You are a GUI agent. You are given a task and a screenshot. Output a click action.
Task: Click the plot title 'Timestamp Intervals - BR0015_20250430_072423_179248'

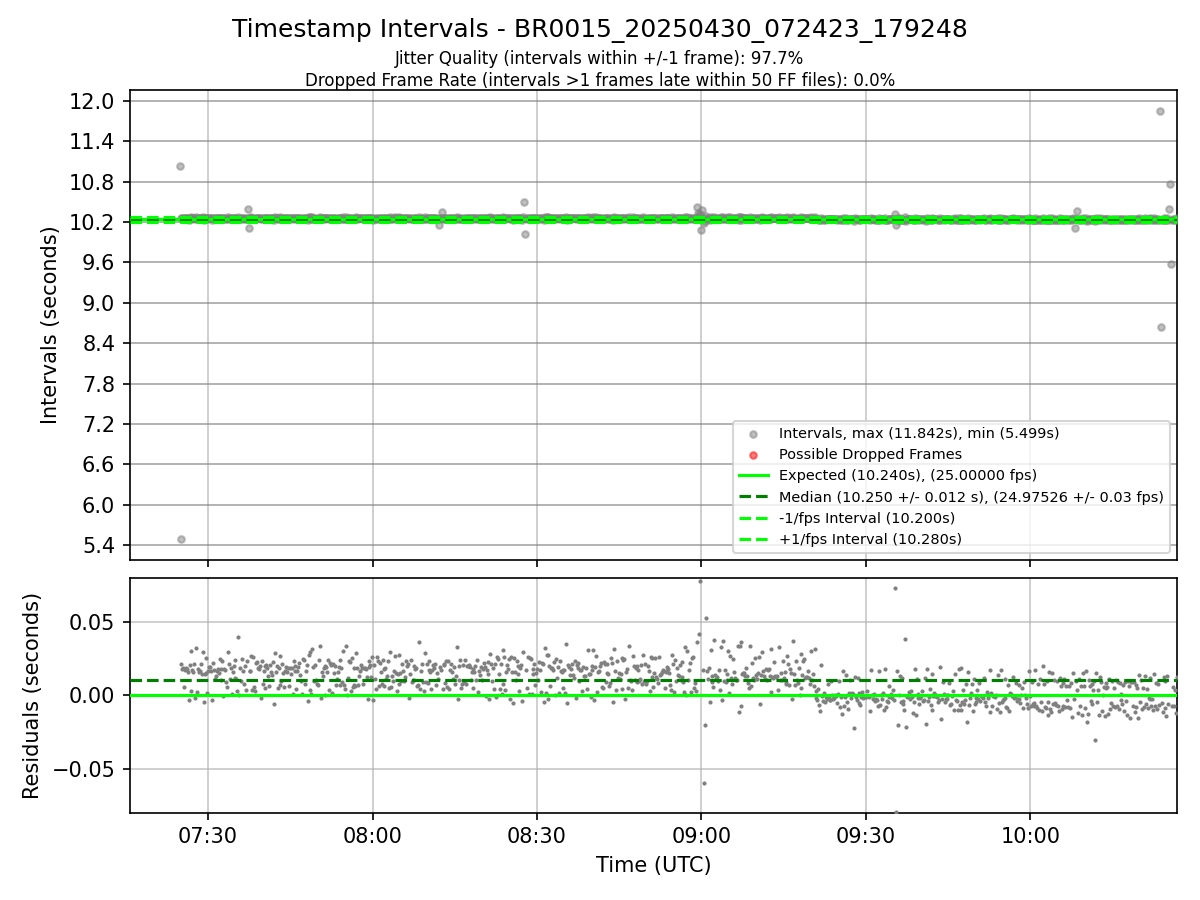pos(599,29)
